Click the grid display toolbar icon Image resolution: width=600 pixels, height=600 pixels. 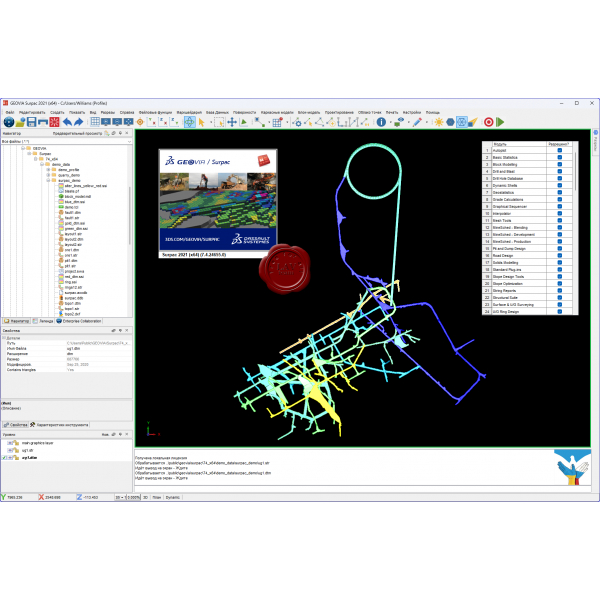[95, 122]
